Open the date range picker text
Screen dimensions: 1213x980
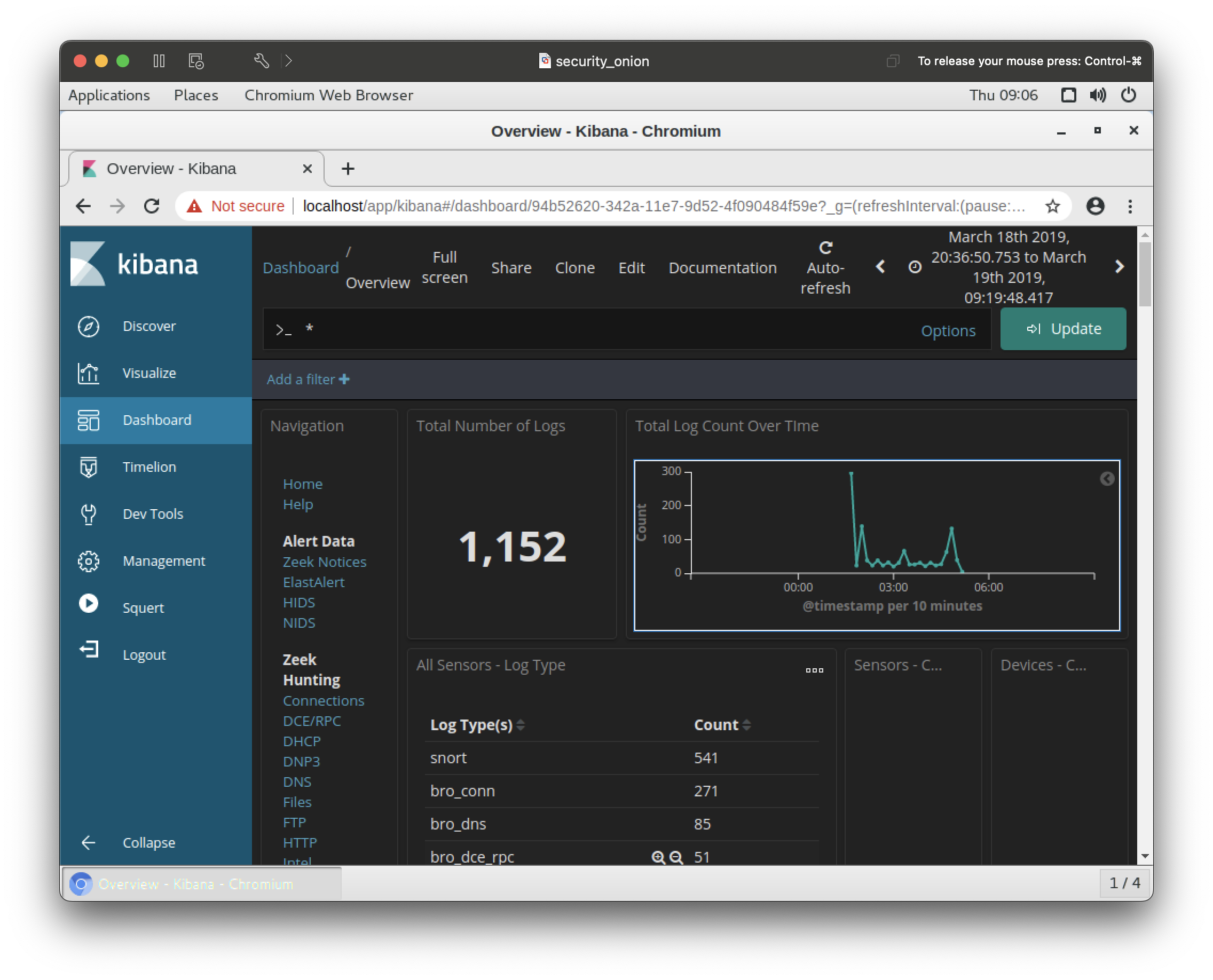(1009, 267)
